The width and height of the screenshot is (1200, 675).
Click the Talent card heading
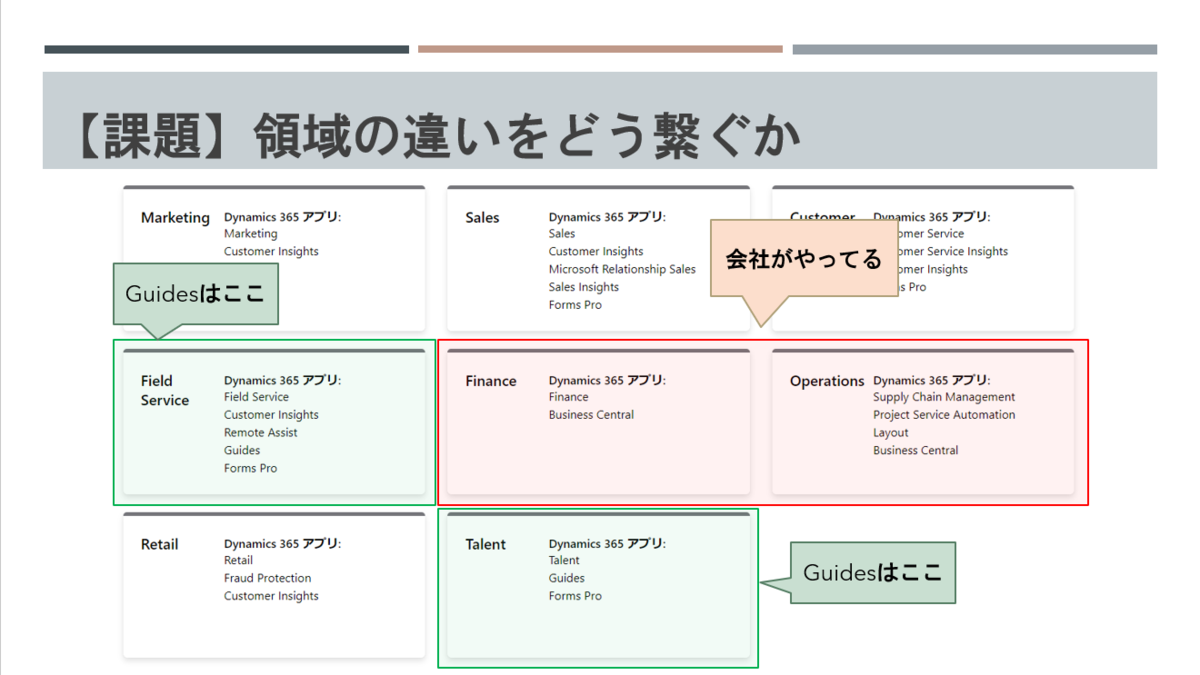[486, 545]
